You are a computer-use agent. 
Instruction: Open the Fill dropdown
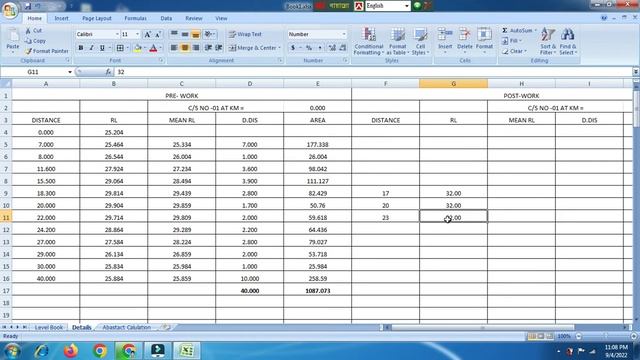point(512,41)
